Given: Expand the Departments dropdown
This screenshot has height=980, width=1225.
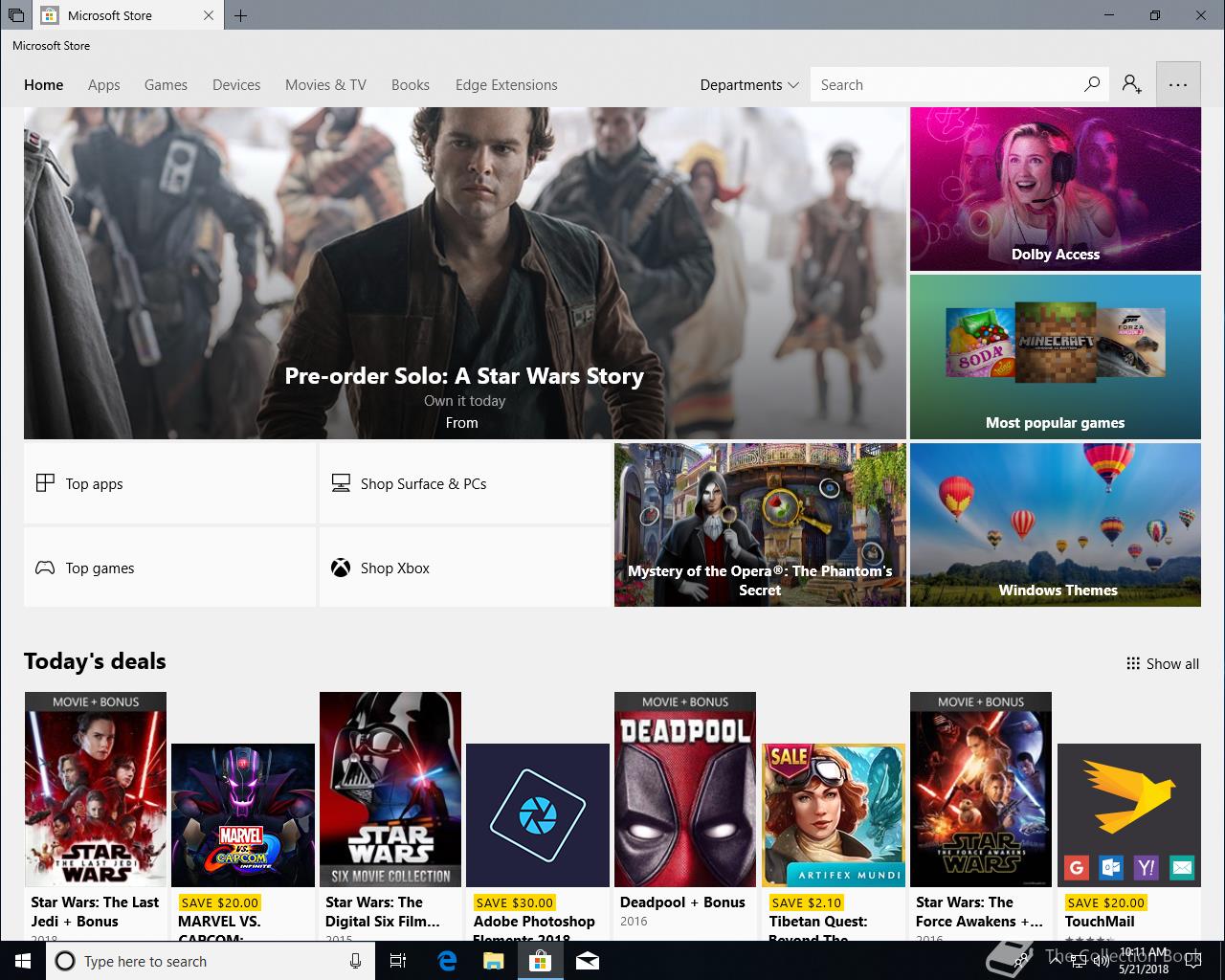Looking at the screenshot, I should [749, 84].
